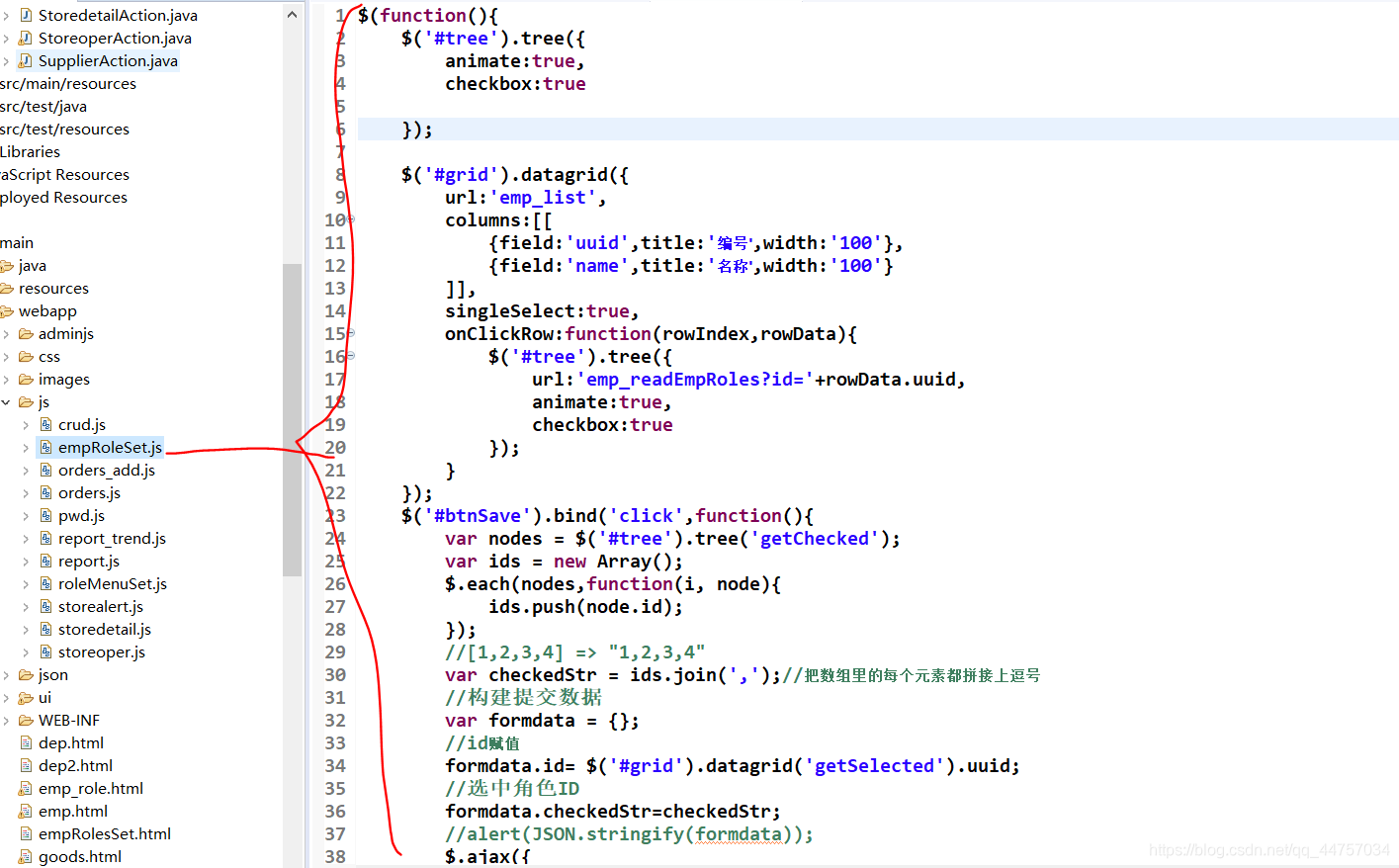Viewport: 1399px width, 868px height.
Task: Select roleMenuSet.js in the tree
Action: pyautogui.click(x=113, y=583)
